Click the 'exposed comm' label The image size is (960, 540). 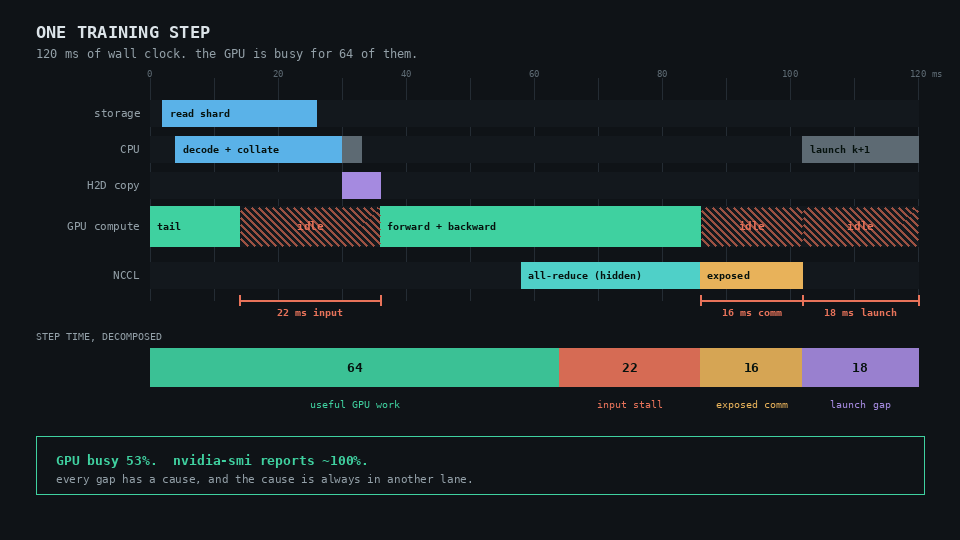click(x=752, y=405)
